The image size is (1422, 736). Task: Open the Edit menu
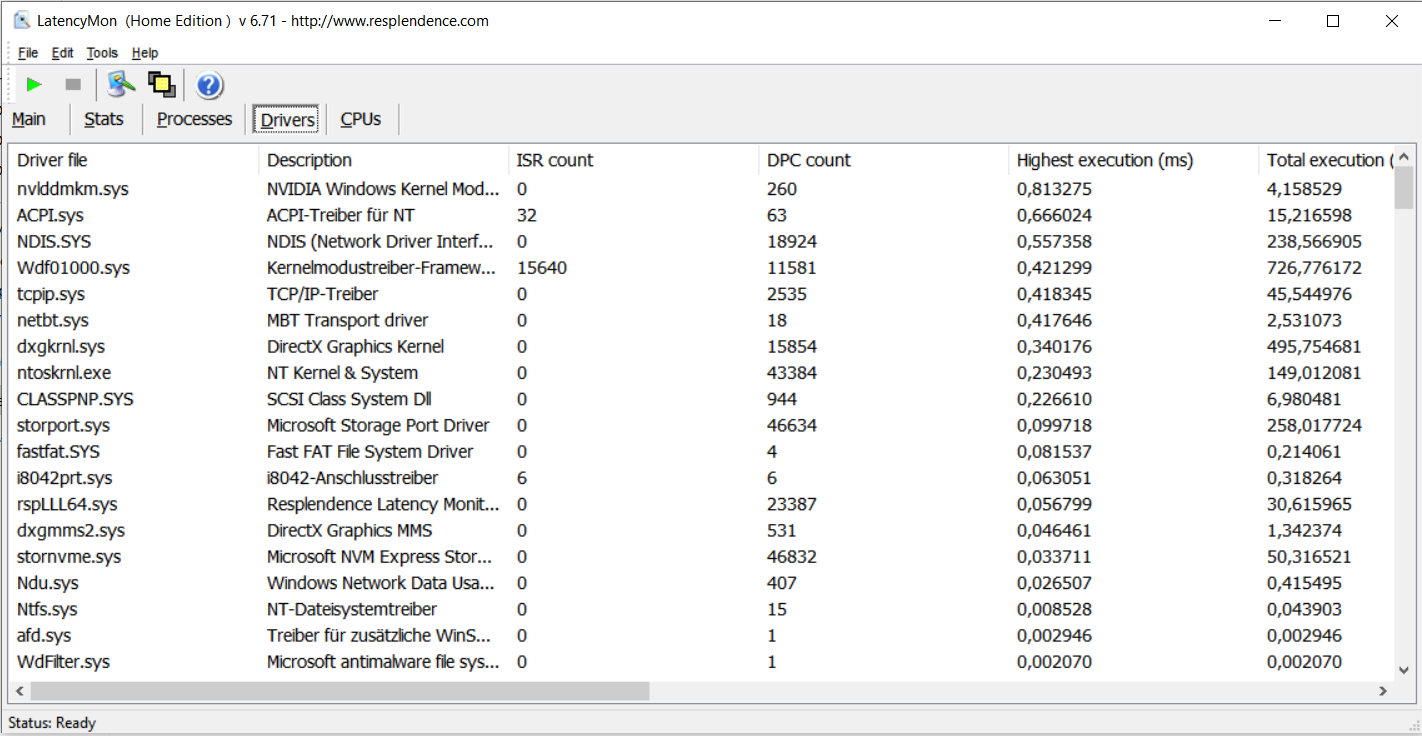tap(62, 53)
